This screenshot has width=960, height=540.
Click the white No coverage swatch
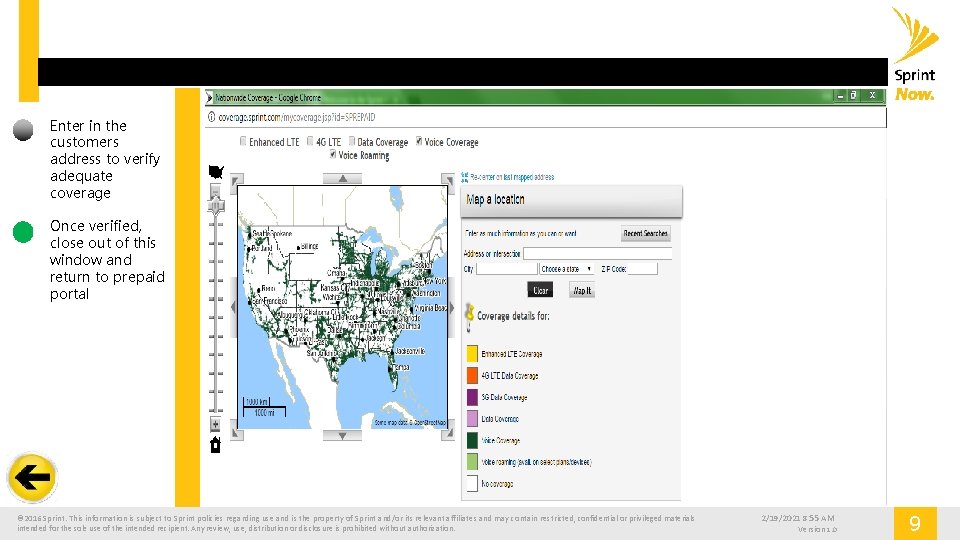(x=472, y=483)
